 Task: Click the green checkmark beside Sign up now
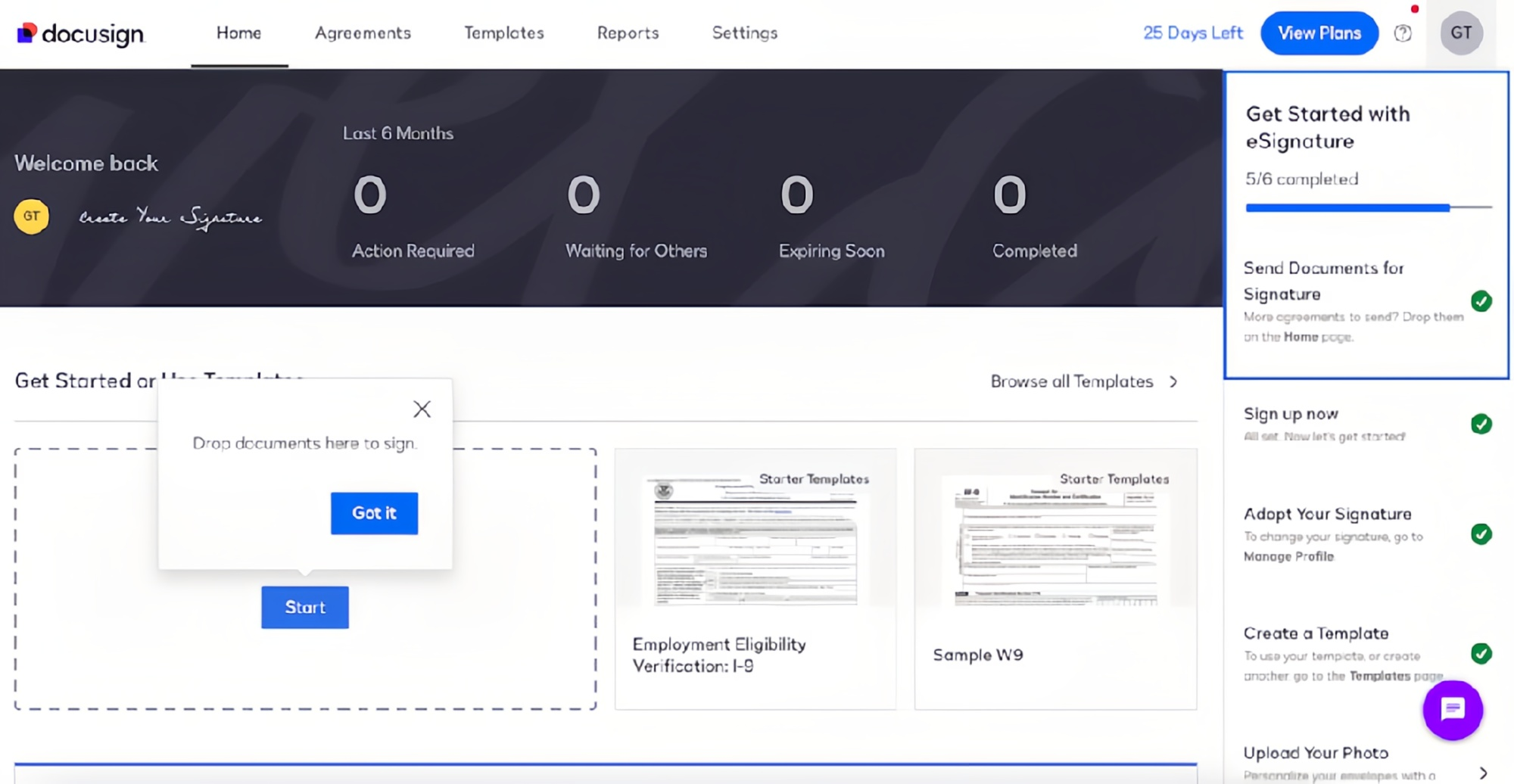click(x=1481, y=425)
